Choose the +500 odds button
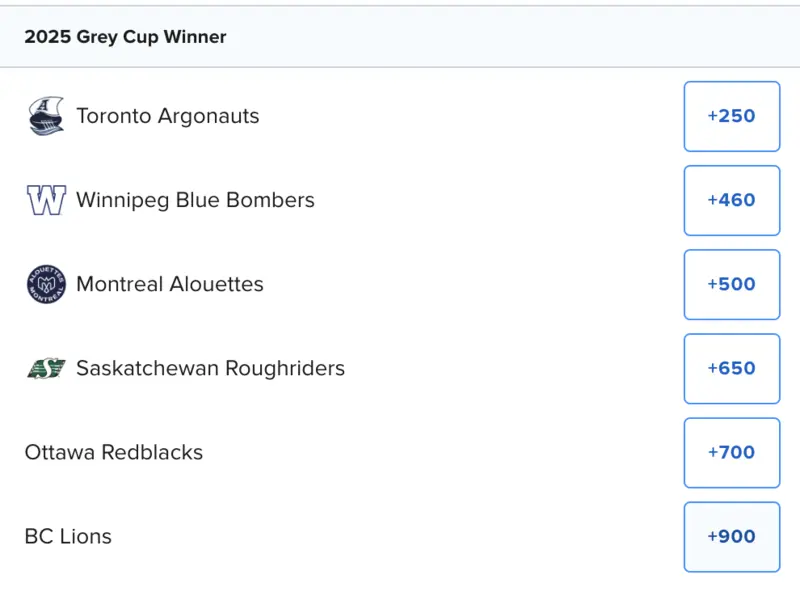This screenshot has height=592, width=800. coord(731,284)
